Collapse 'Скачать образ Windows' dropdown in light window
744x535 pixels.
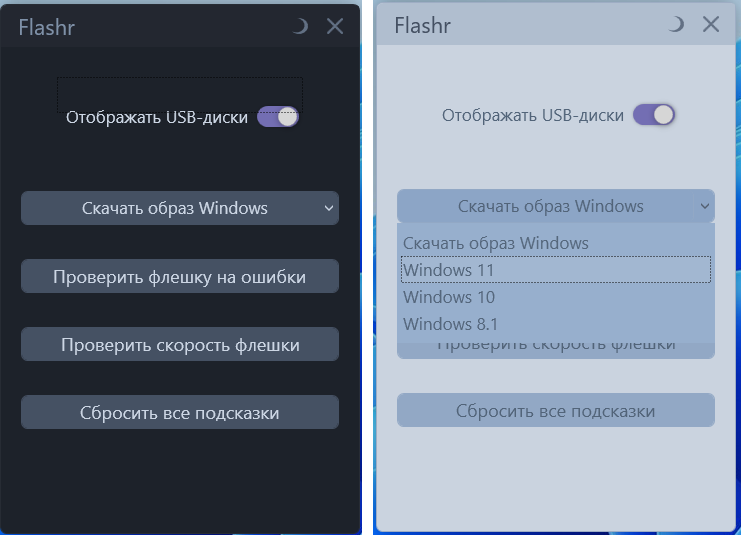[556, 206]
